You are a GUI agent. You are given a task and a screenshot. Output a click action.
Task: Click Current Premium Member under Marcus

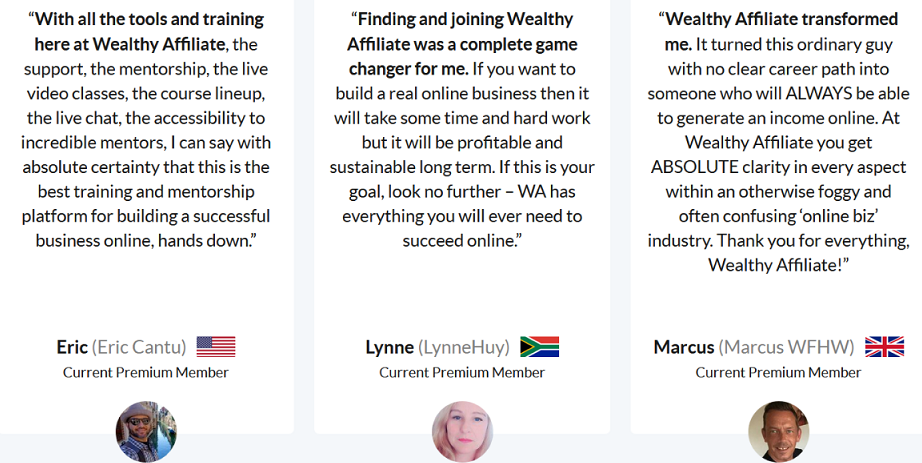click(x=779, y=372)
